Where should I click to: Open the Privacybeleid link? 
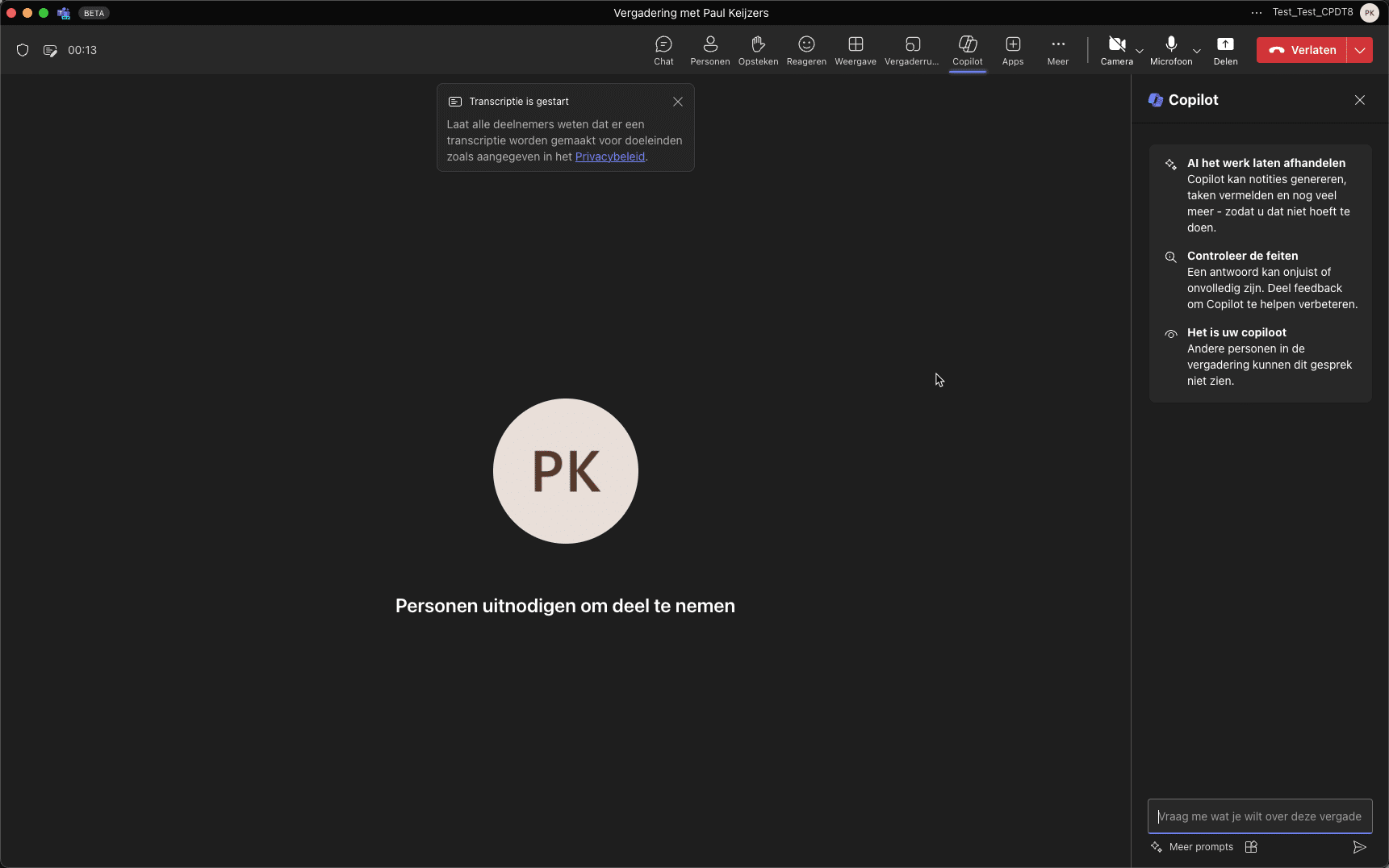point(609,156)
